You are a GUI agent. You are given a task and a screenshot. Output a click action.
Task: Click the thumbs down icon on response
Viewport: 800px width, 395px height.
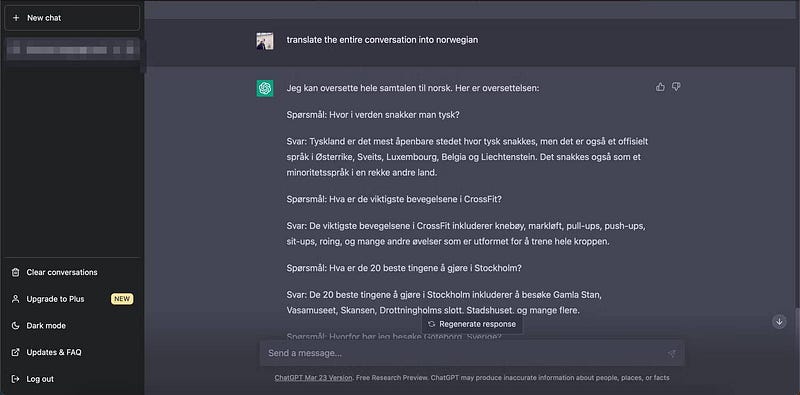coord(676,87)
